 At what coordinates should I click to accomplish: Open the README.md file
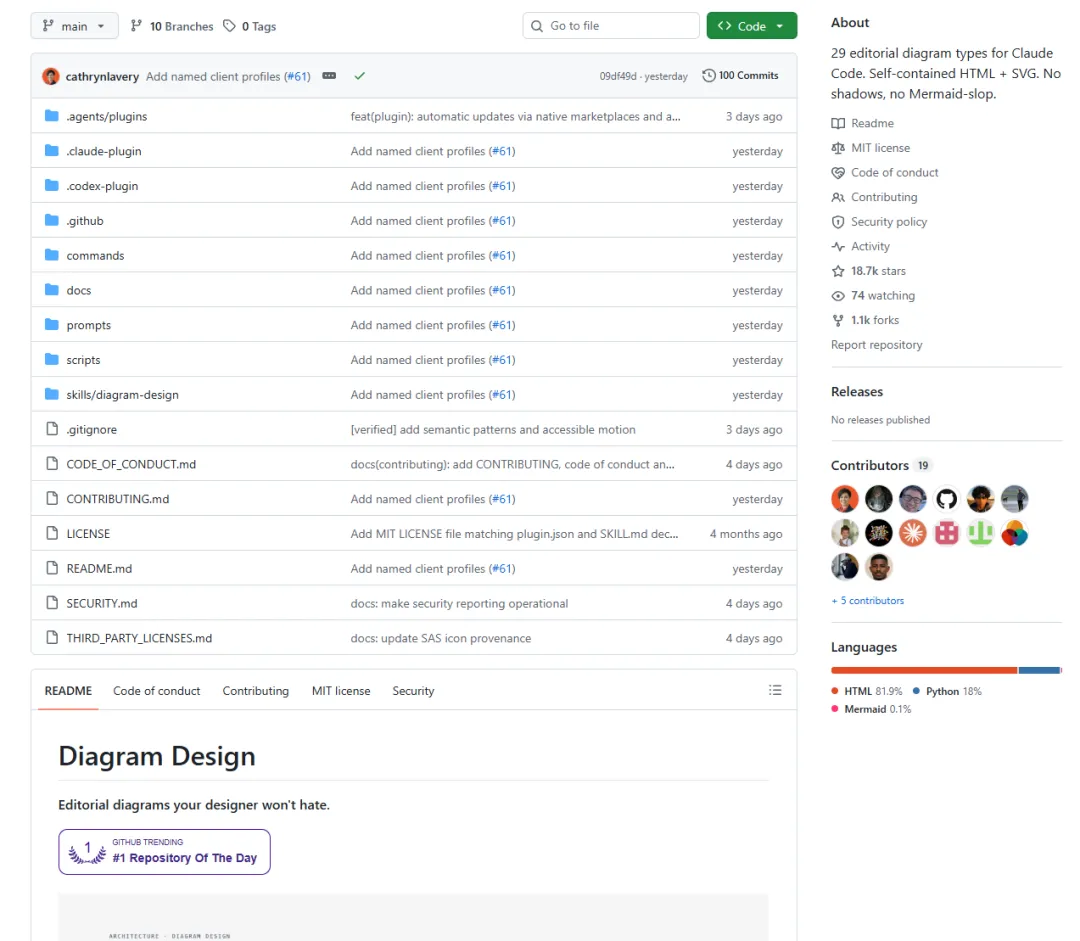tap(99, 568)
